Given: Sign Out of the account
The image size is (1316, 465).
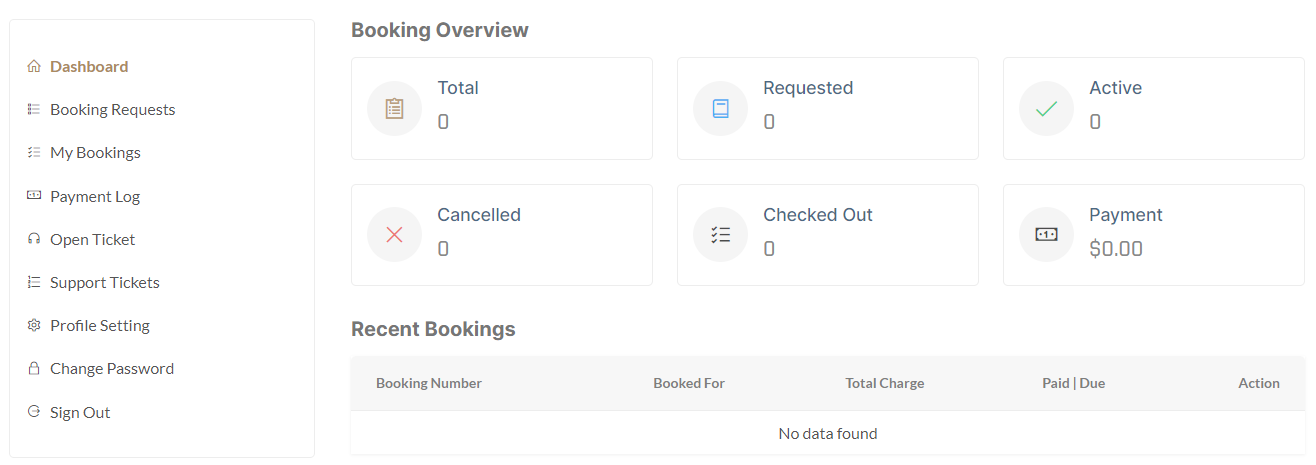Looking at the screenshot, I should (x=80, y=413).
